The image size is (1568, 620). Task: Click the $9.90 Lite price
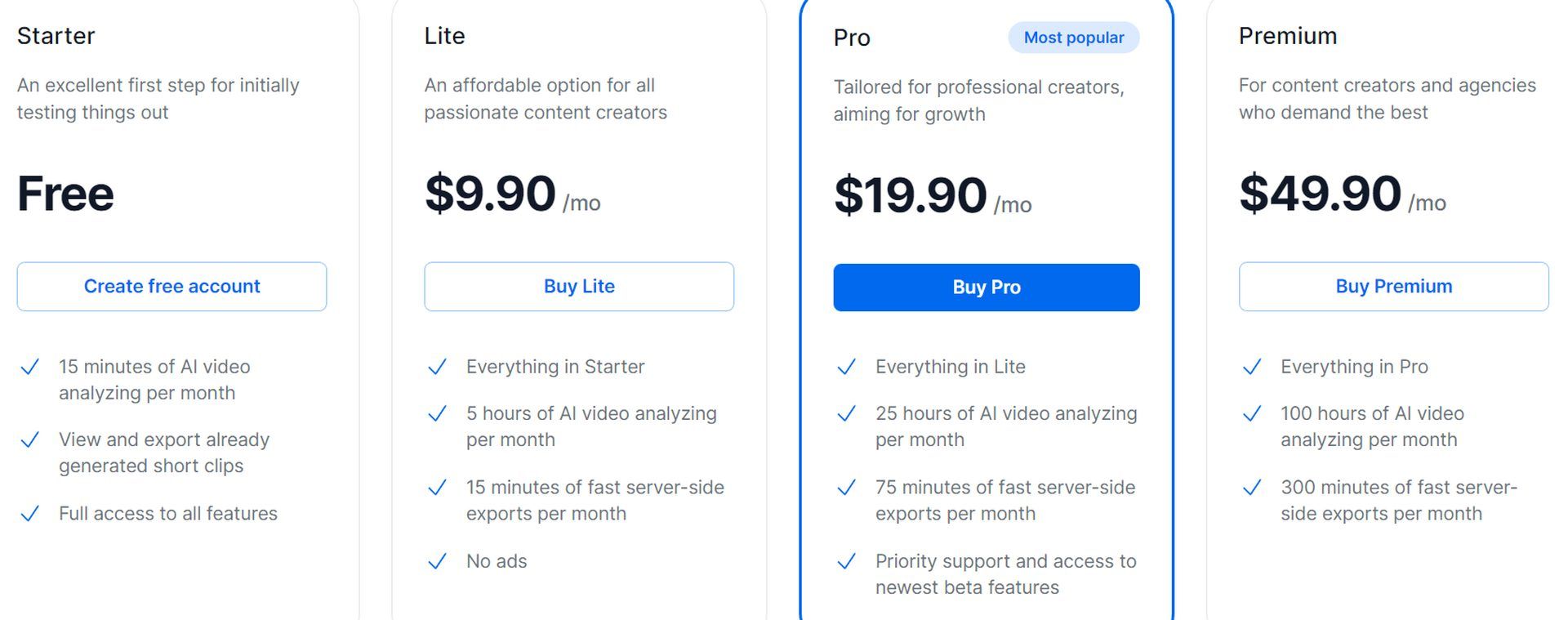point(490,194)
